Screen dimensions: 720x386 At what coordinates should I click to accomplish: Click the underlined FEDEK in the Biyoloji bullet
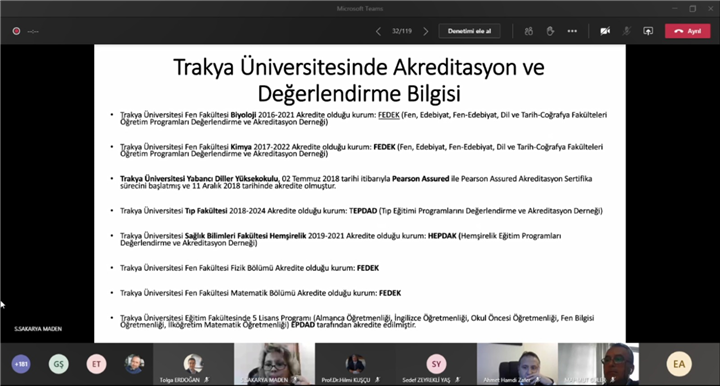click(388, 115)
